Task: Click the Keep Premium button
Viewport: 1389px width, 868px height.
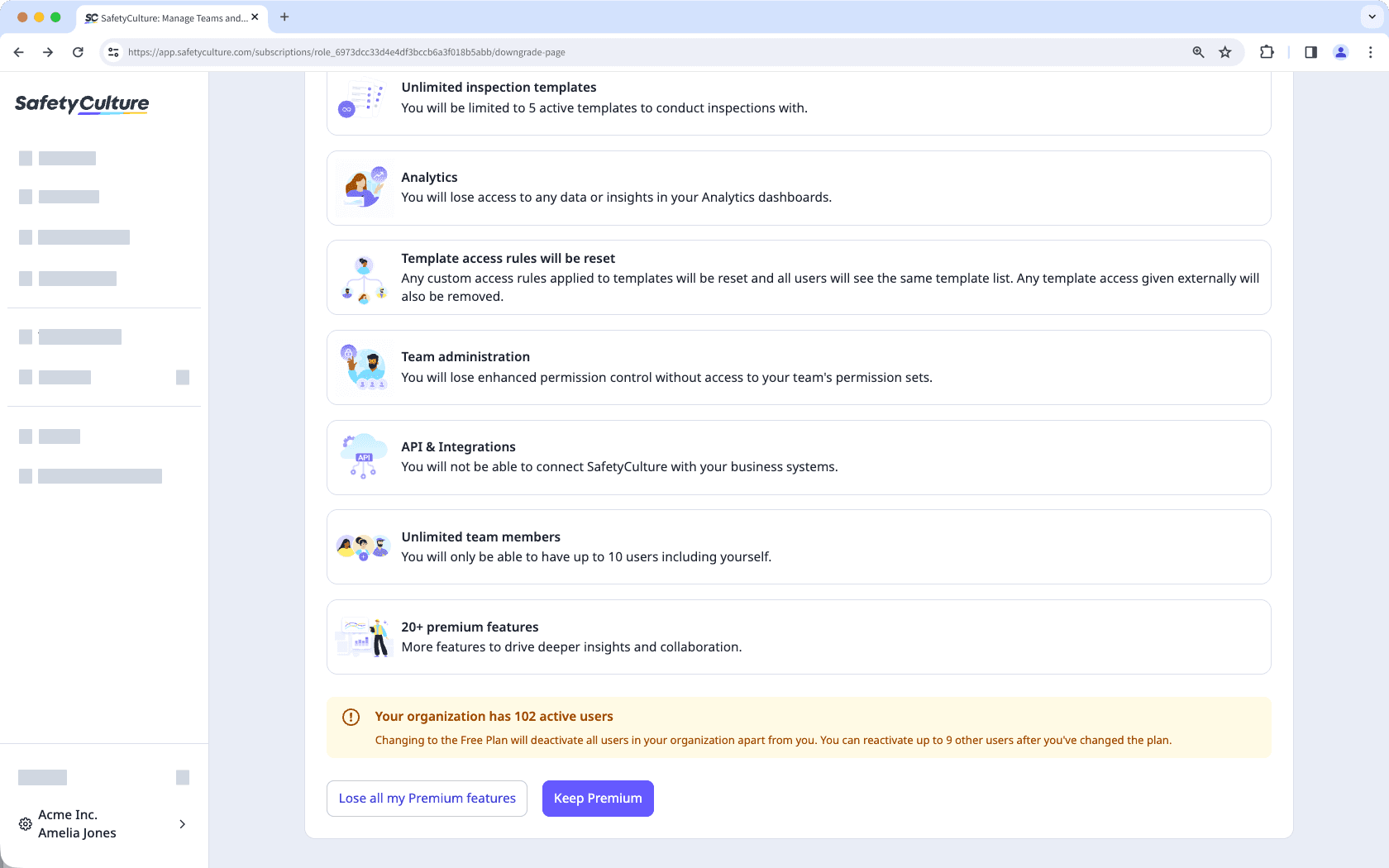Action: click(598, 799)
